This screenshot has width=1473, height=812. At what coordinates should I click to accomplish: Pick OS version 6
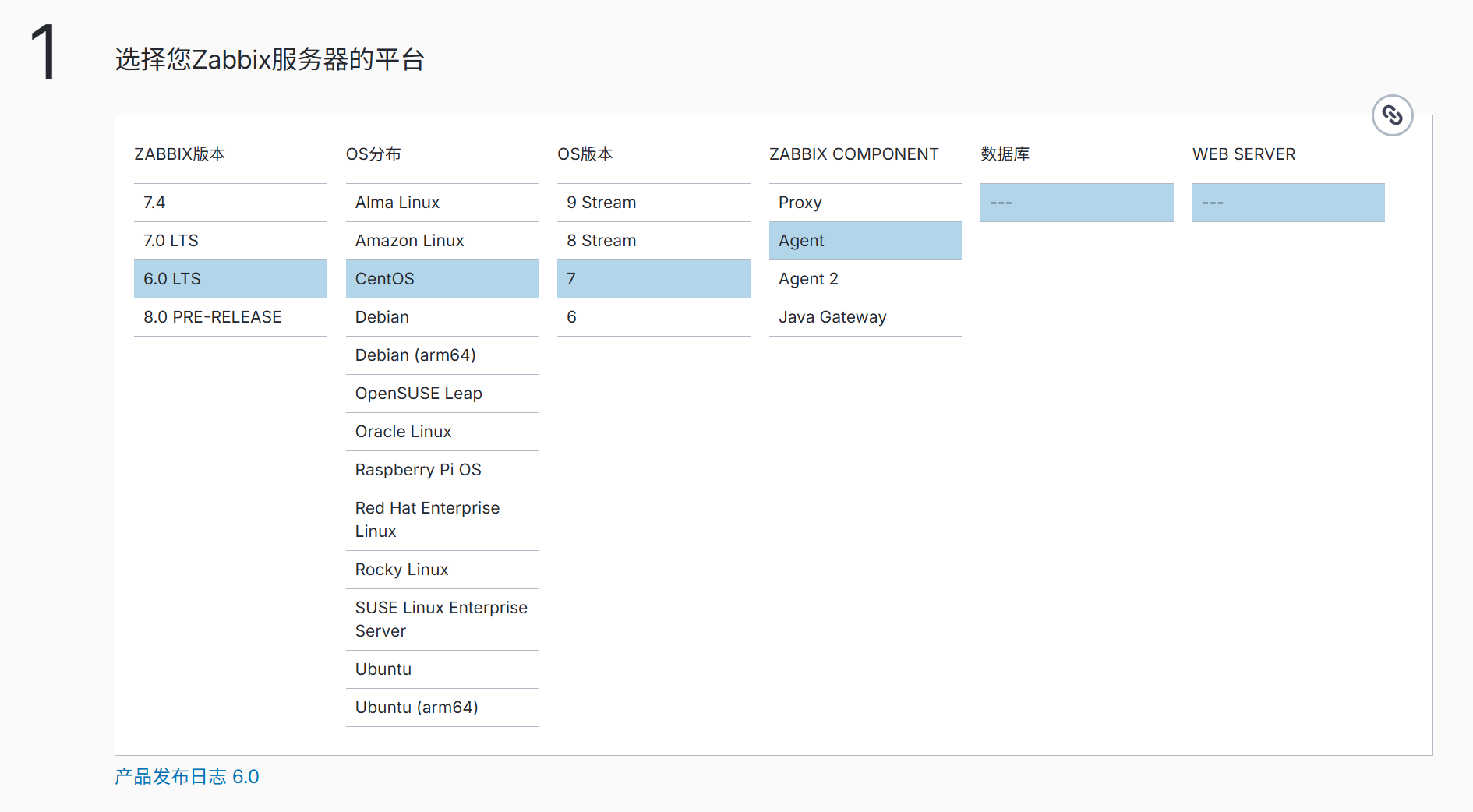point(653,317)
